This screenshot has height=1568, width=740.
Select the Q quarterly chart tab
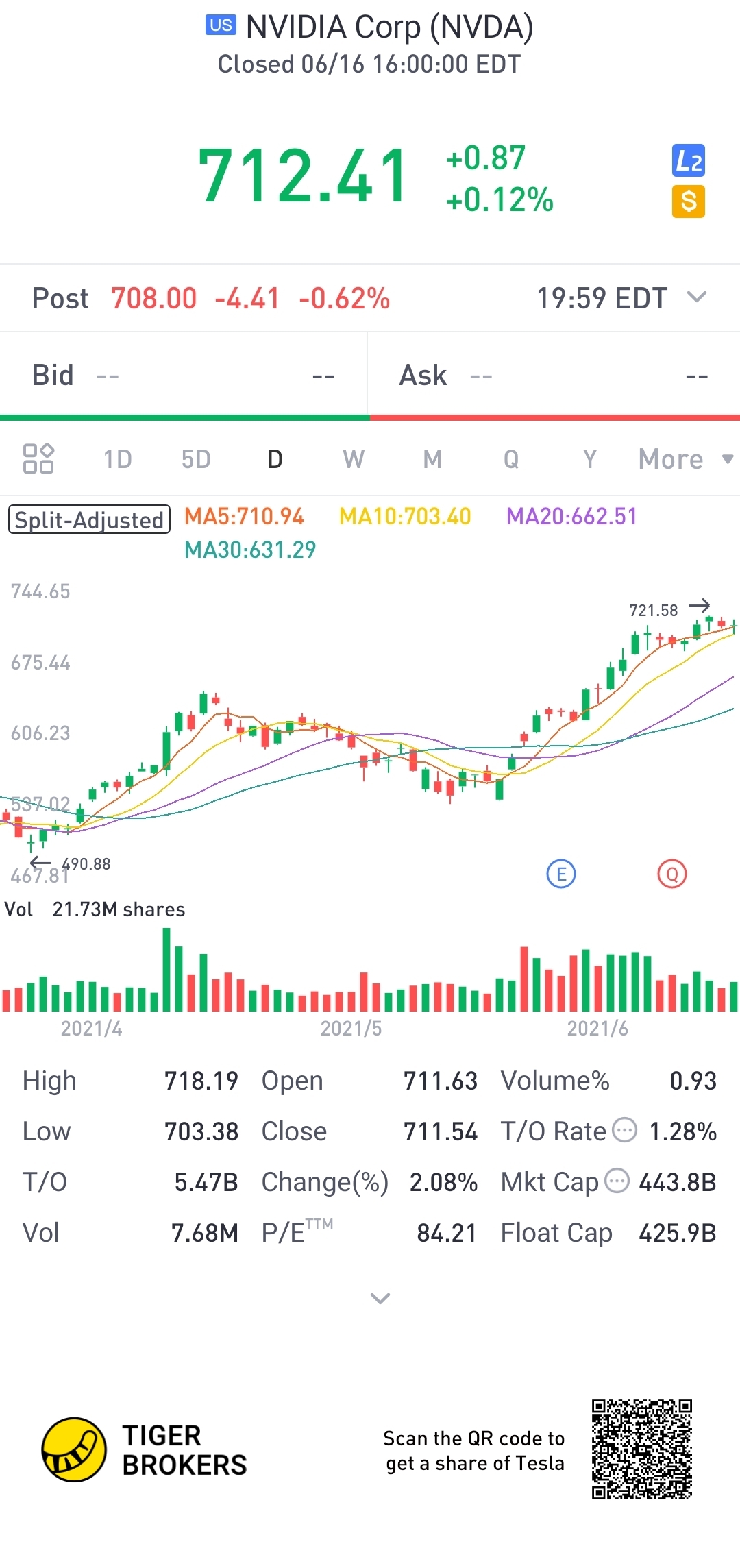click(x=511, y=459)
